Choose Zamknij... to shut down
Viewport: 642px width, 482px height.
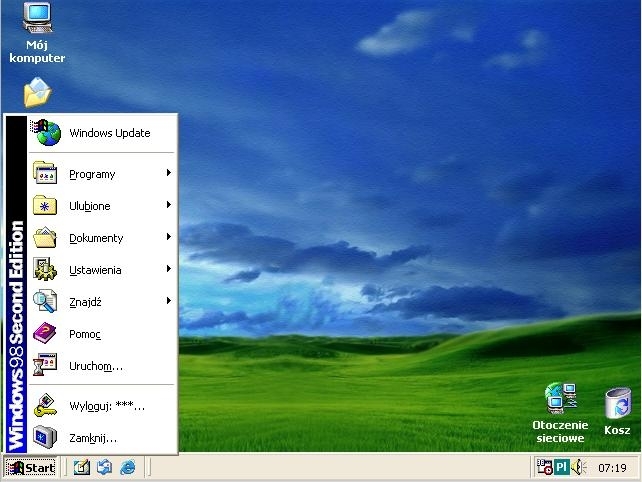point(102,437)
